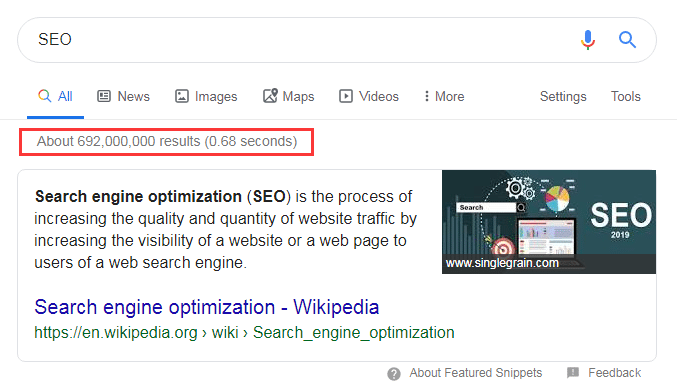Click the Maps pin icon
This screenshot has width=677, height=390.
[270, 95]
